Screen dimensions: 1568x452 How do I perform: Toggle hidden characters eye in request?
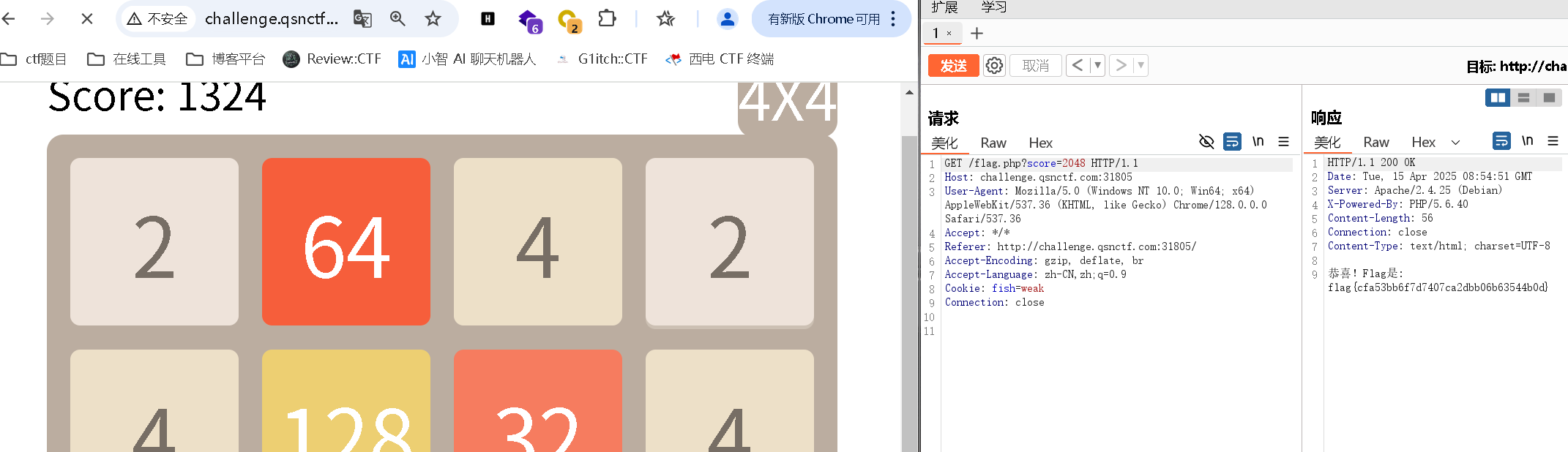pyautogui.click(x=1206, y=141)
